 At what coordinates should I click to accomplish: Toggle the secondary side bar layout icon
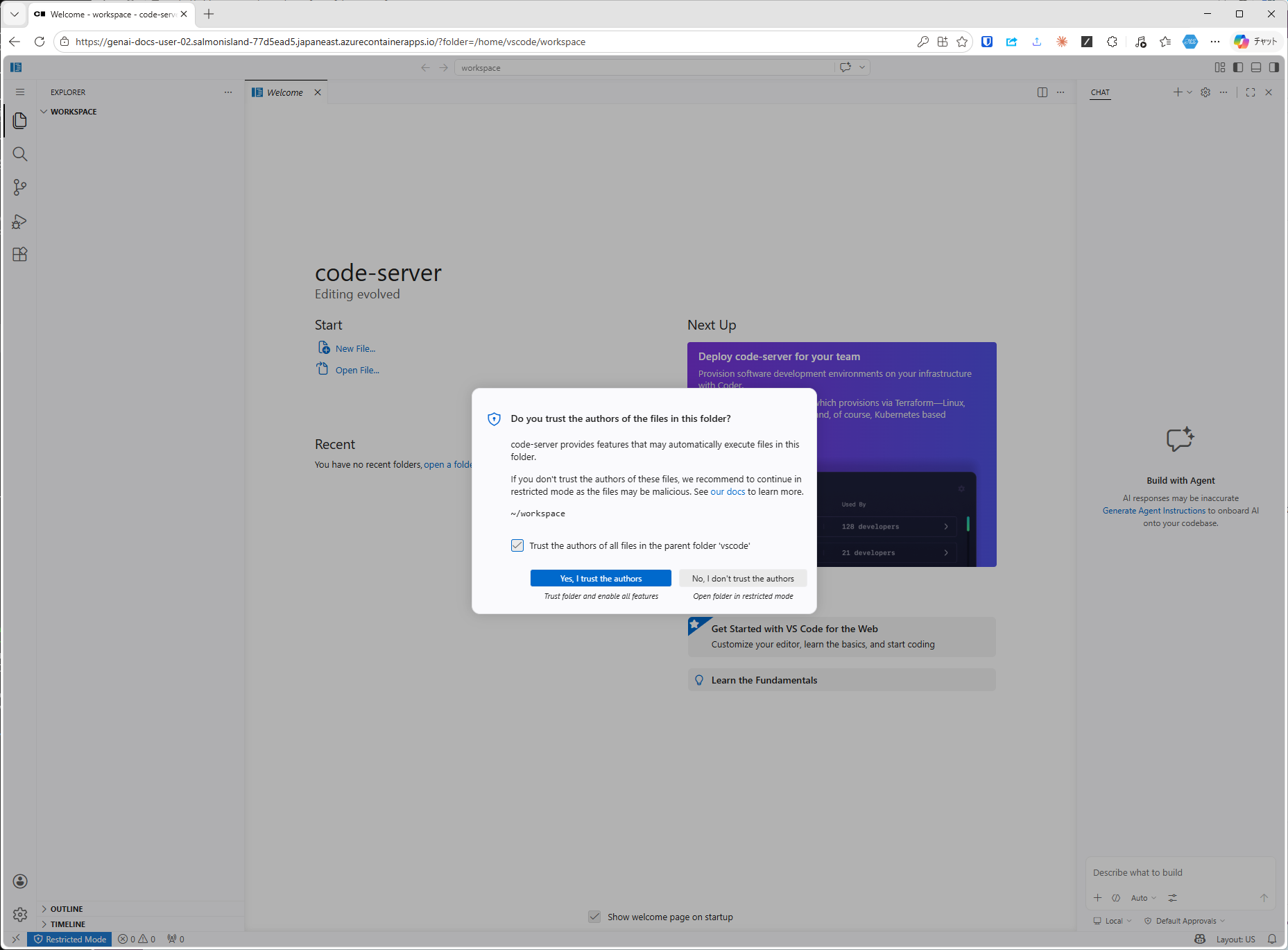coord(1274,67)
